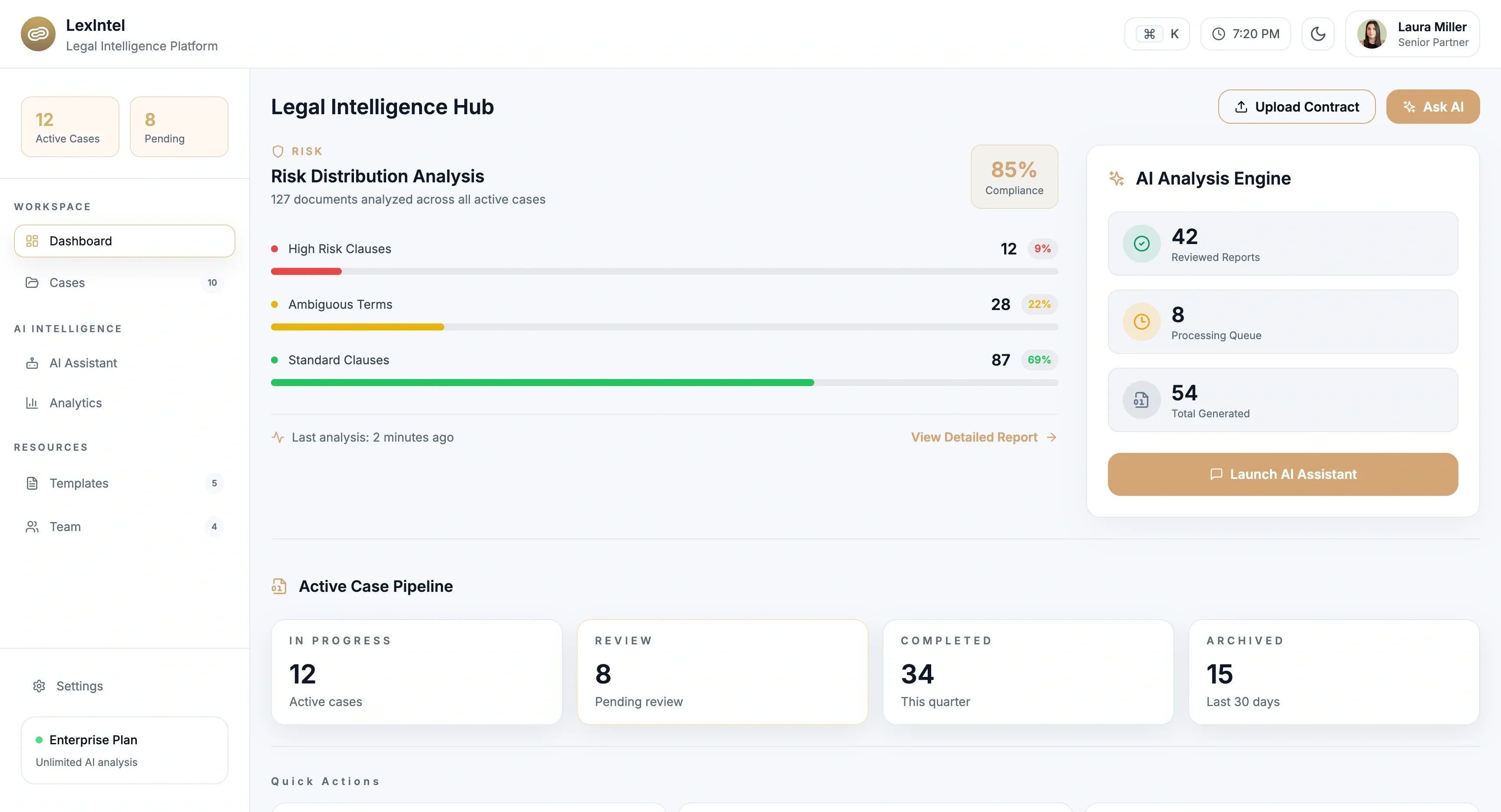Click the Analytics bar chart icon
Image resolution: width=1501 pixels, height=812 pixels.
point(32,403)
